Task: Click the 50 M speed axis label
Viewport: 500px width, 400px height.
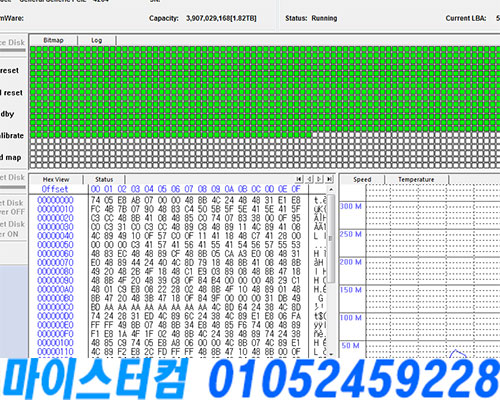Action: click(x=351, y=346)
